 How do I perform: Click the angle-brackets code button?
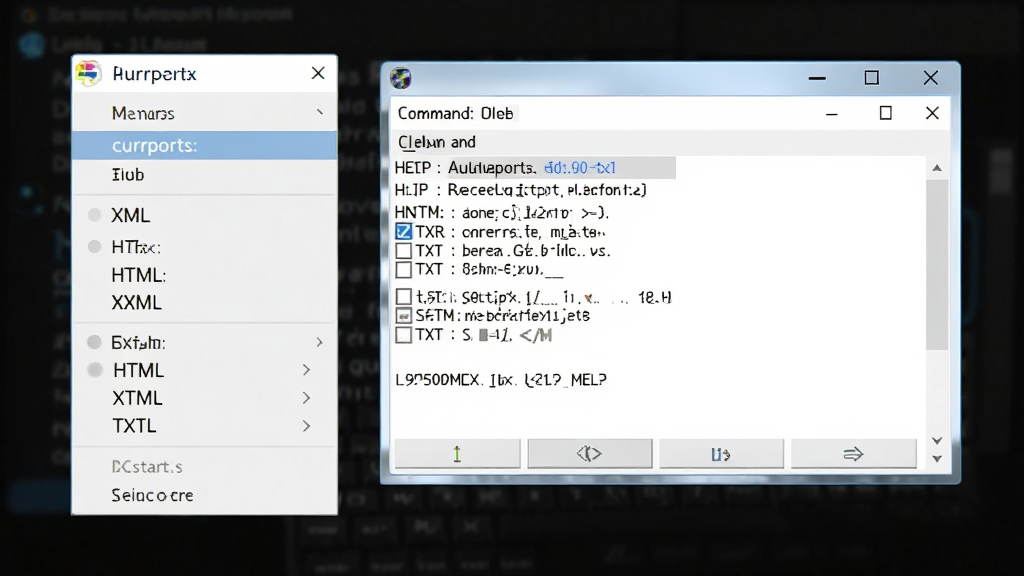click(x=589, y=453)
